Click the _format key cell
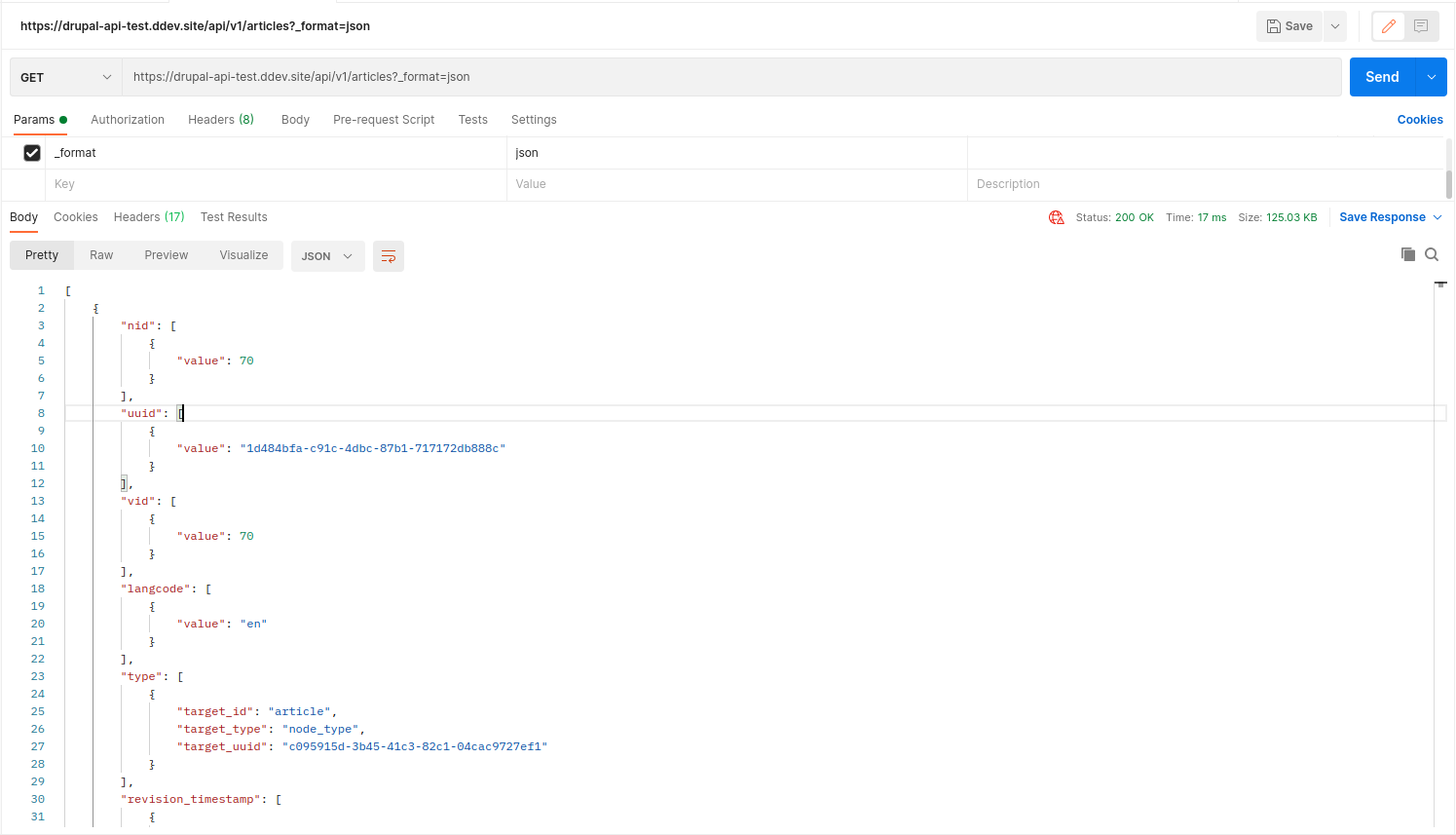Viewport: 1456px width, 835px height. pos(276,153)
